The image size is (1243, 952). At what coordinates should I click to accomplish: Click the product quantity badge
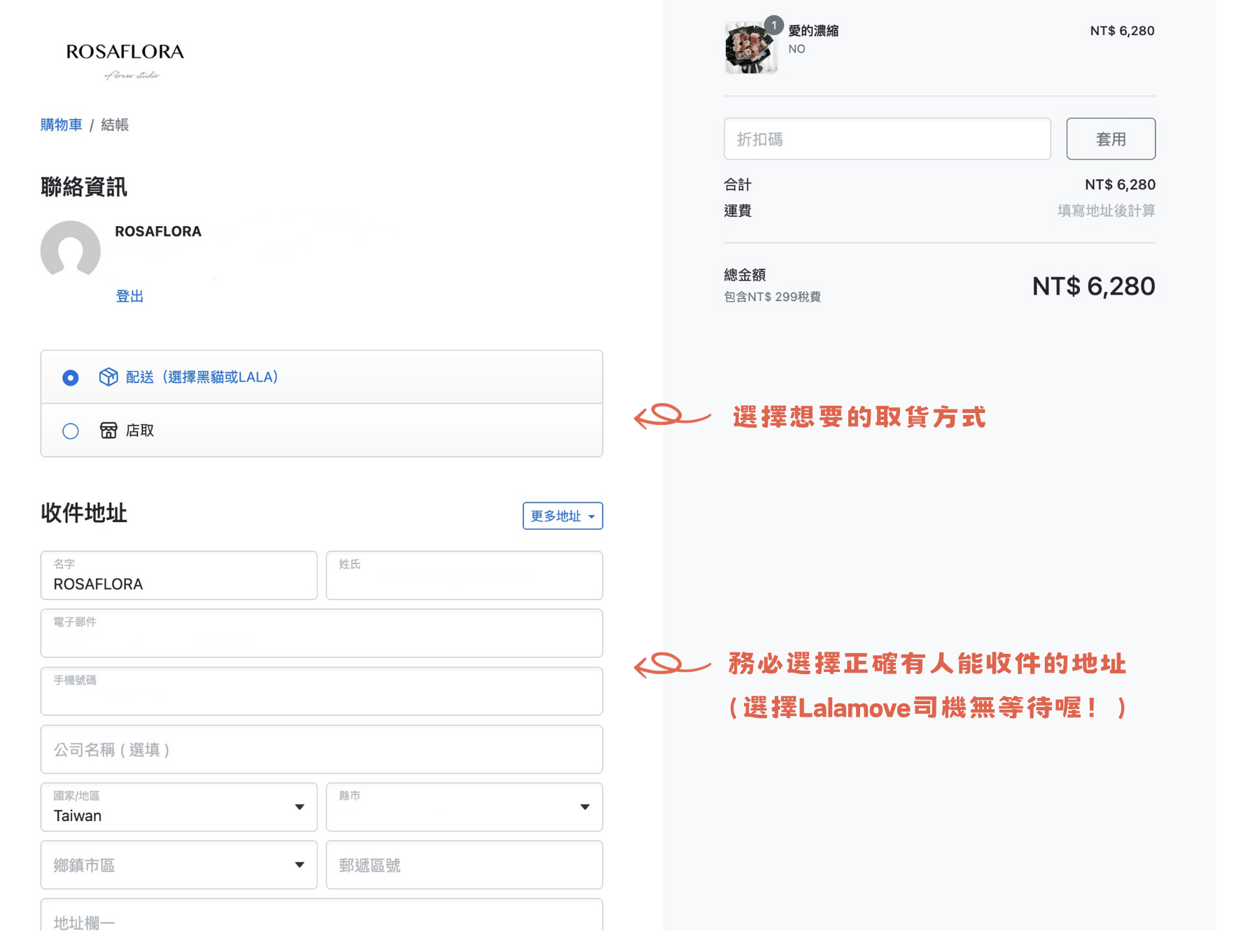point(773,25)
